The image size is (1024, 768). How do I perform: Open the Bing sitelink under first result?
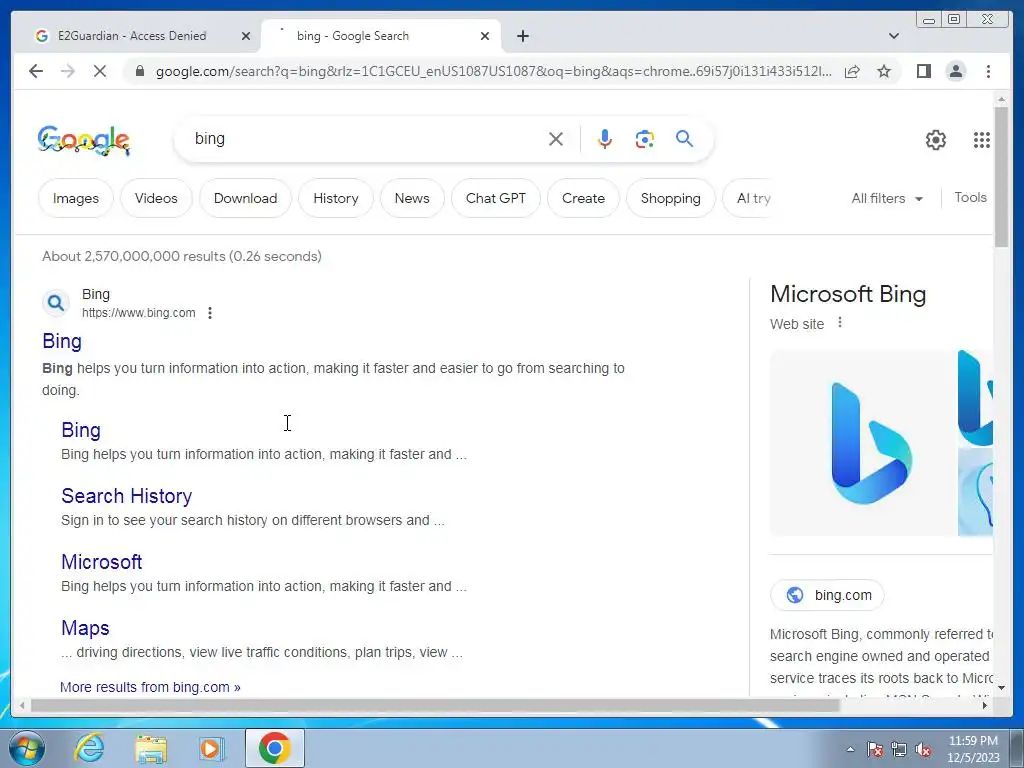click(81, 430)
